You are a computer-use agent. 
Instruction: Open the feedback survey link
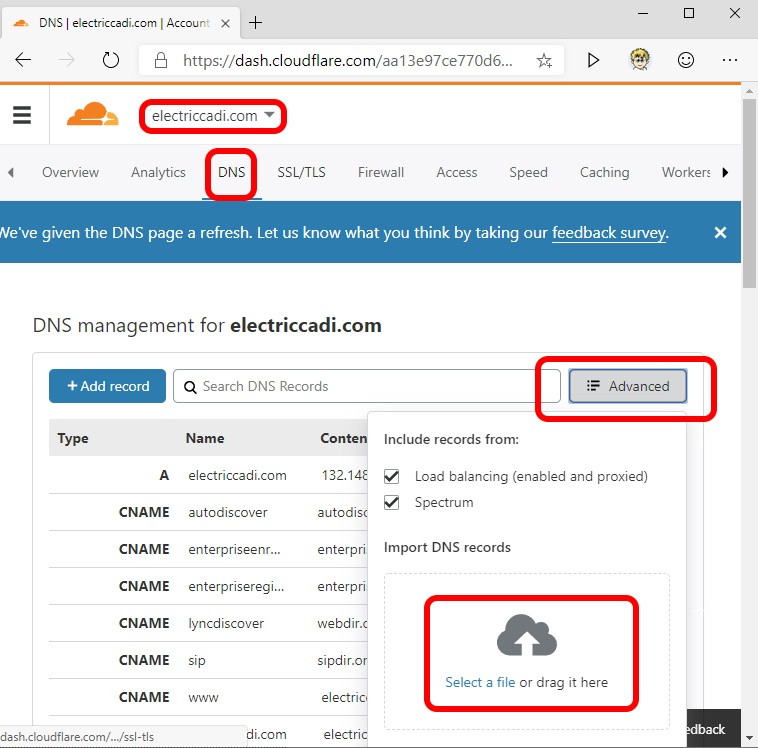(608, 233)
